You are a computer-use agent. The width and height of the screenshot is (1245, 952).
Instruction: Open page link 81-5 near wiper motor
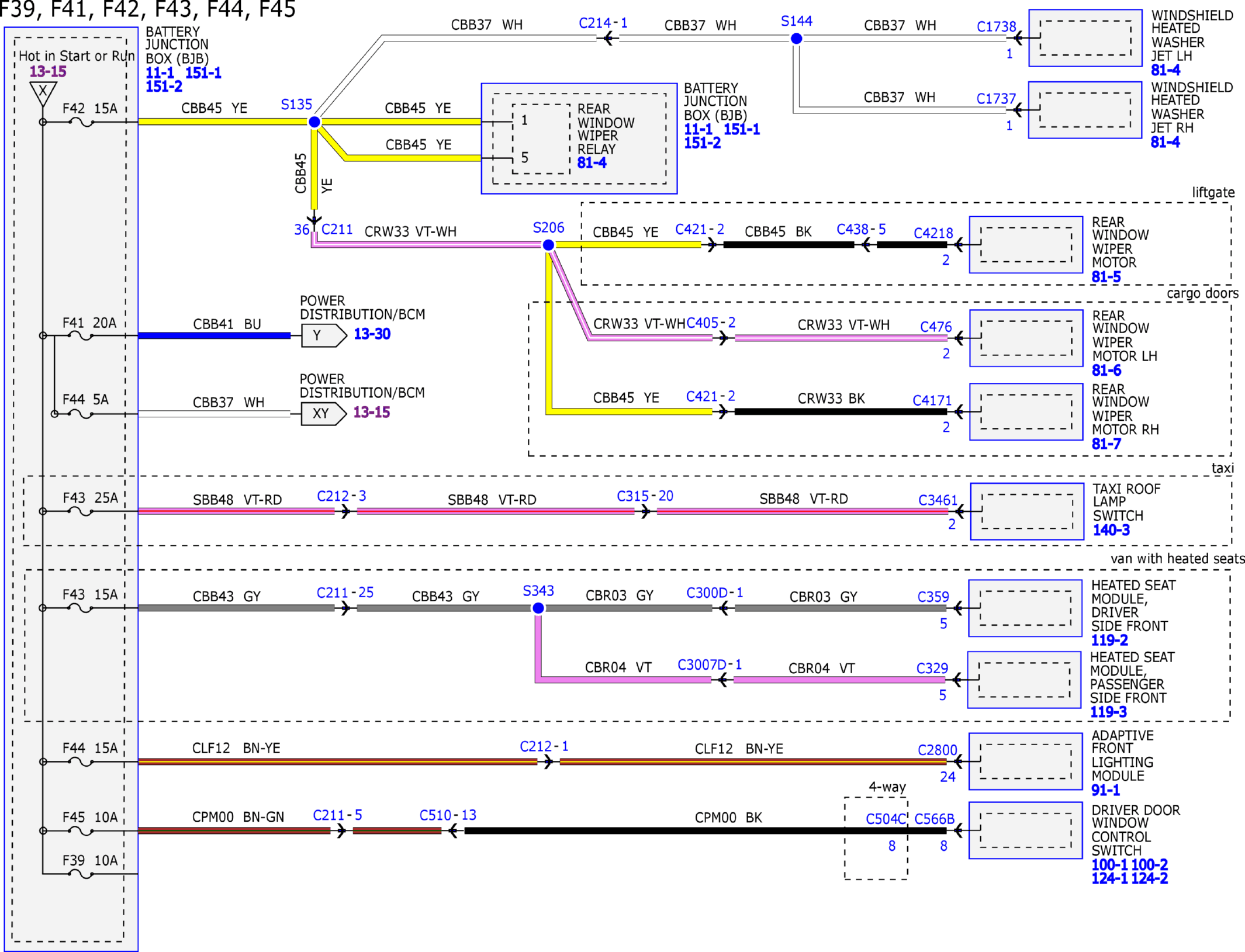pyautogui.click(x=1106, y=277)
